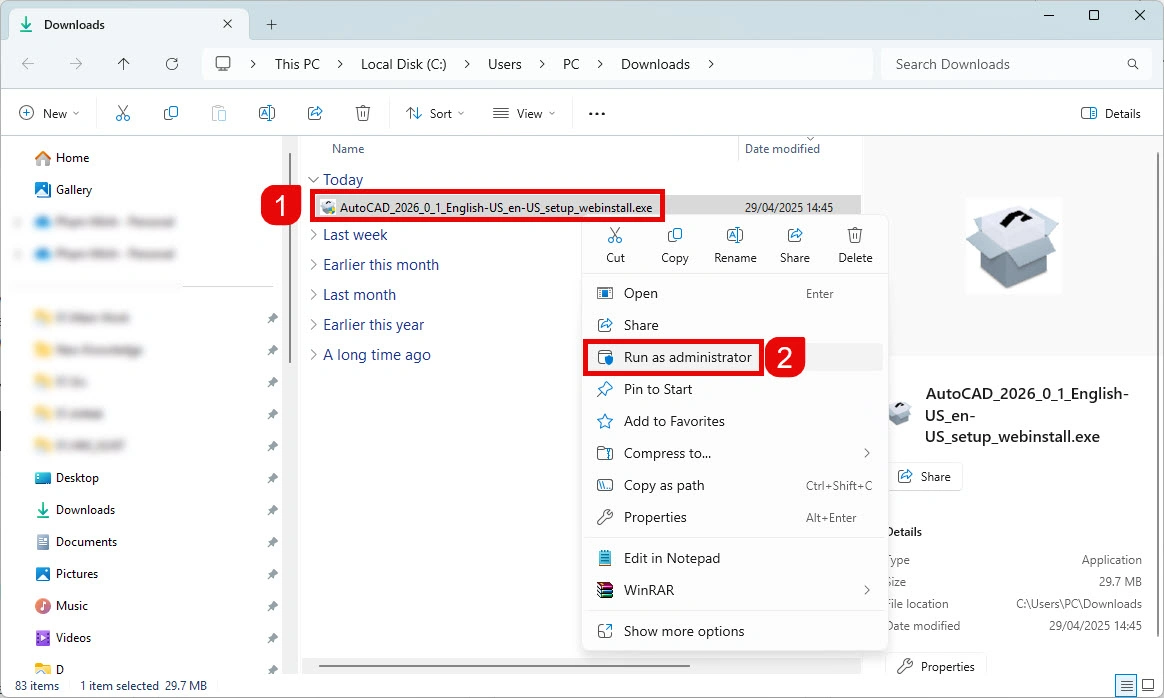The image size is (1164, 698).
Task: Open the WinRAR submenu
Action: tap(735, 590)
